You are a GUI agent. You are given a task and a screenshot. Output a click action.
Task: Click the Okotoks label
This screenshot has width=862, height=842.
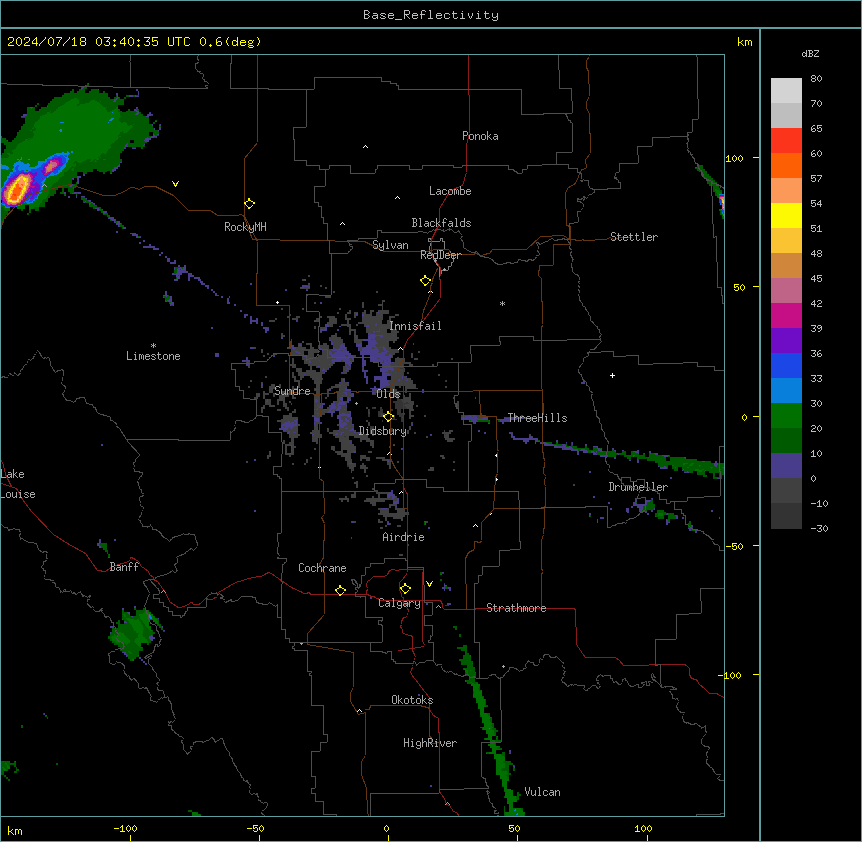[x=412, y=700]
